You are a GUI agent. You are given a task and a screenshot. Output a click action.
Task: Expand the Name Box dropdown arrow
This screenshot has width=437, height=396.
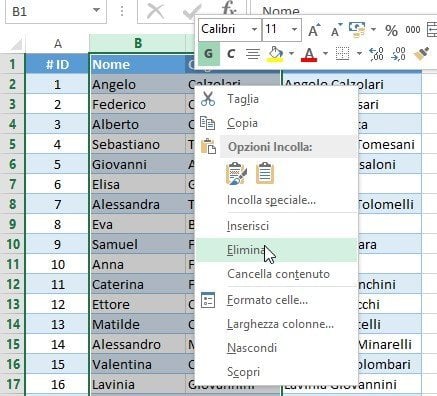pos(96,10)
